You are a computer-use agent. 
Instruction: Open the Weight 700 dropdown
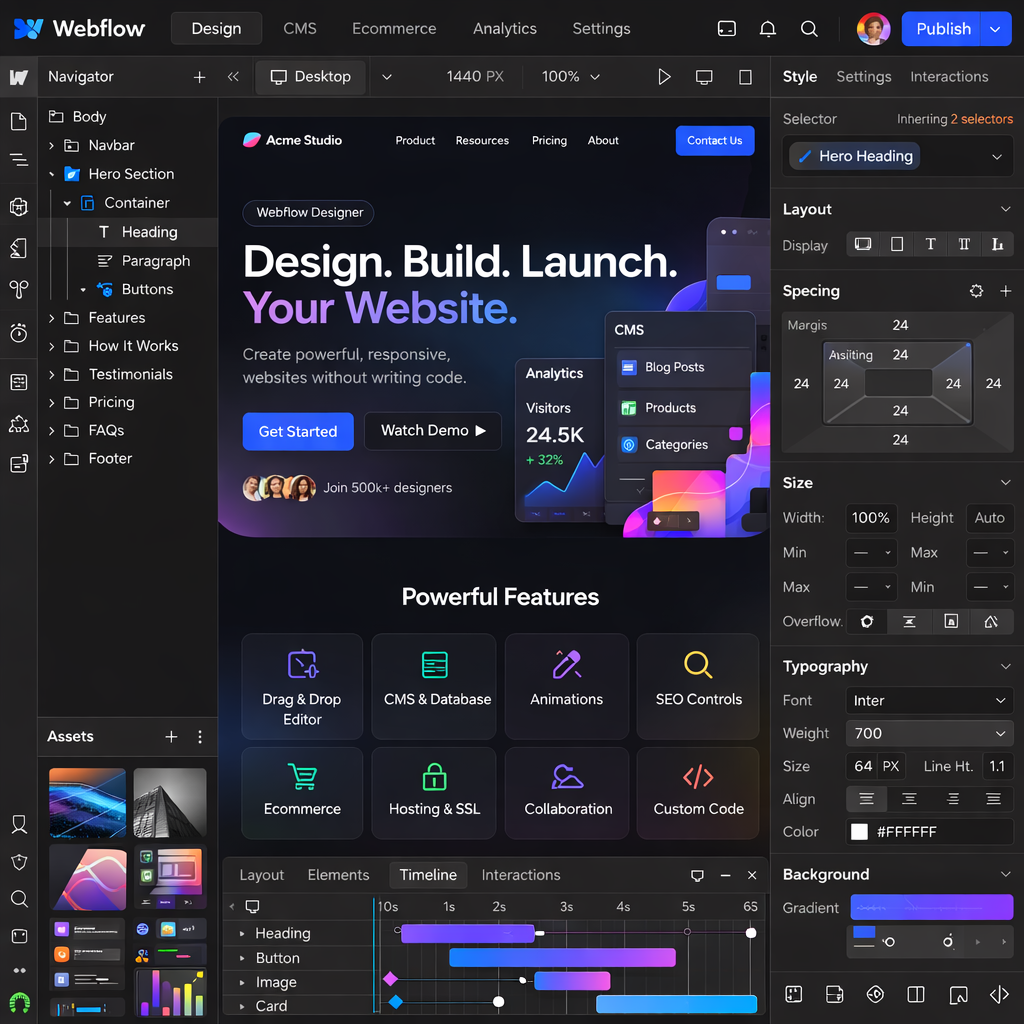(929, 734)
